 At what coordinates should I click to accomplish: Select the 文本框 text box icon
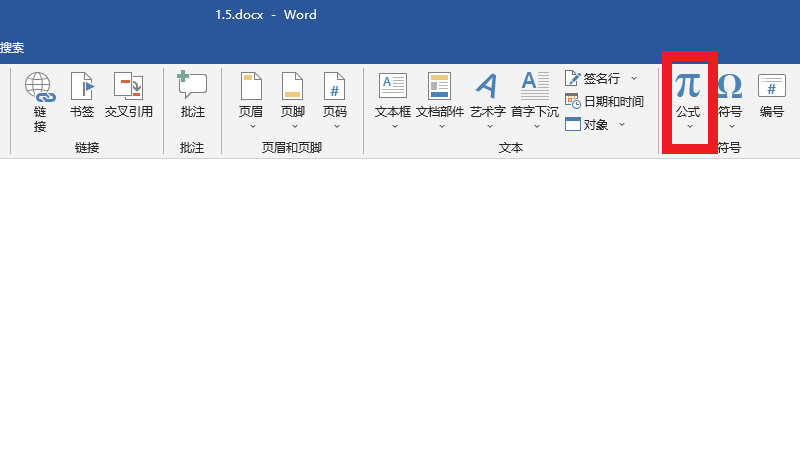393,87
